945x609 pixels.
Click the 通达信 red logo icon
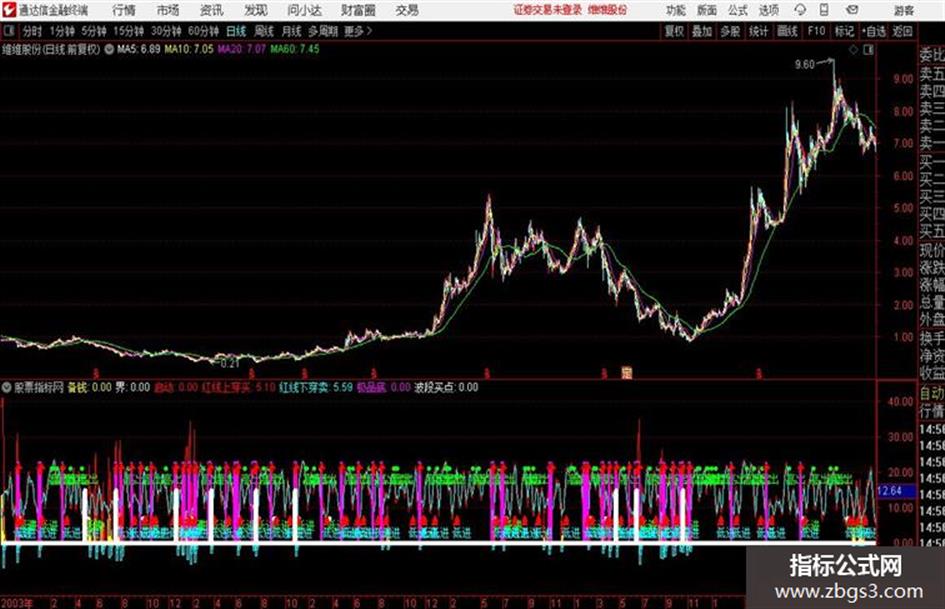9,10
